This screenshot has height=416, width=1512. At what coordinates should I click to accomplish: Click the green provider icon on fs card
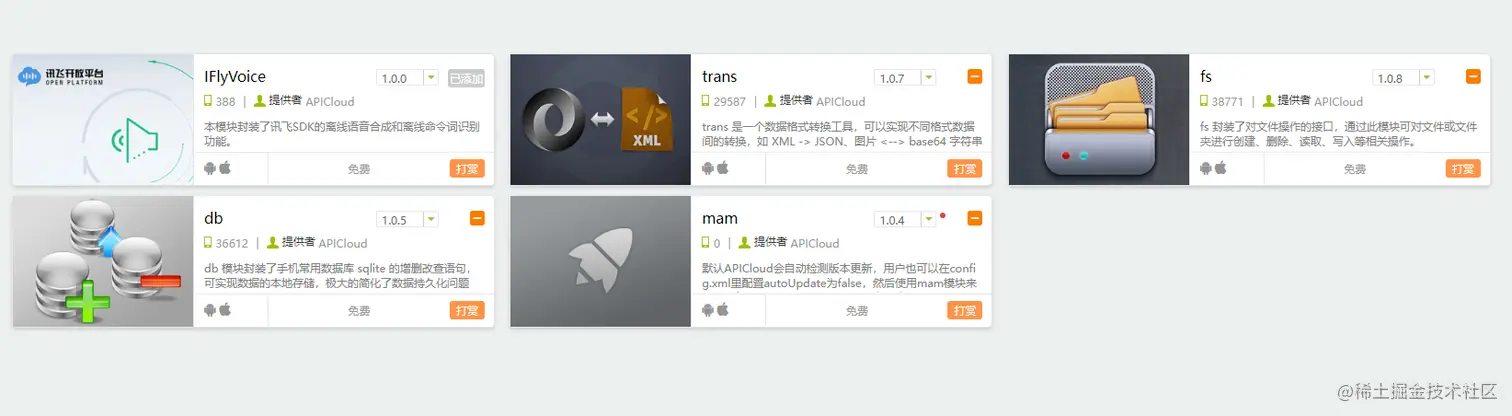click(1268, 101)
